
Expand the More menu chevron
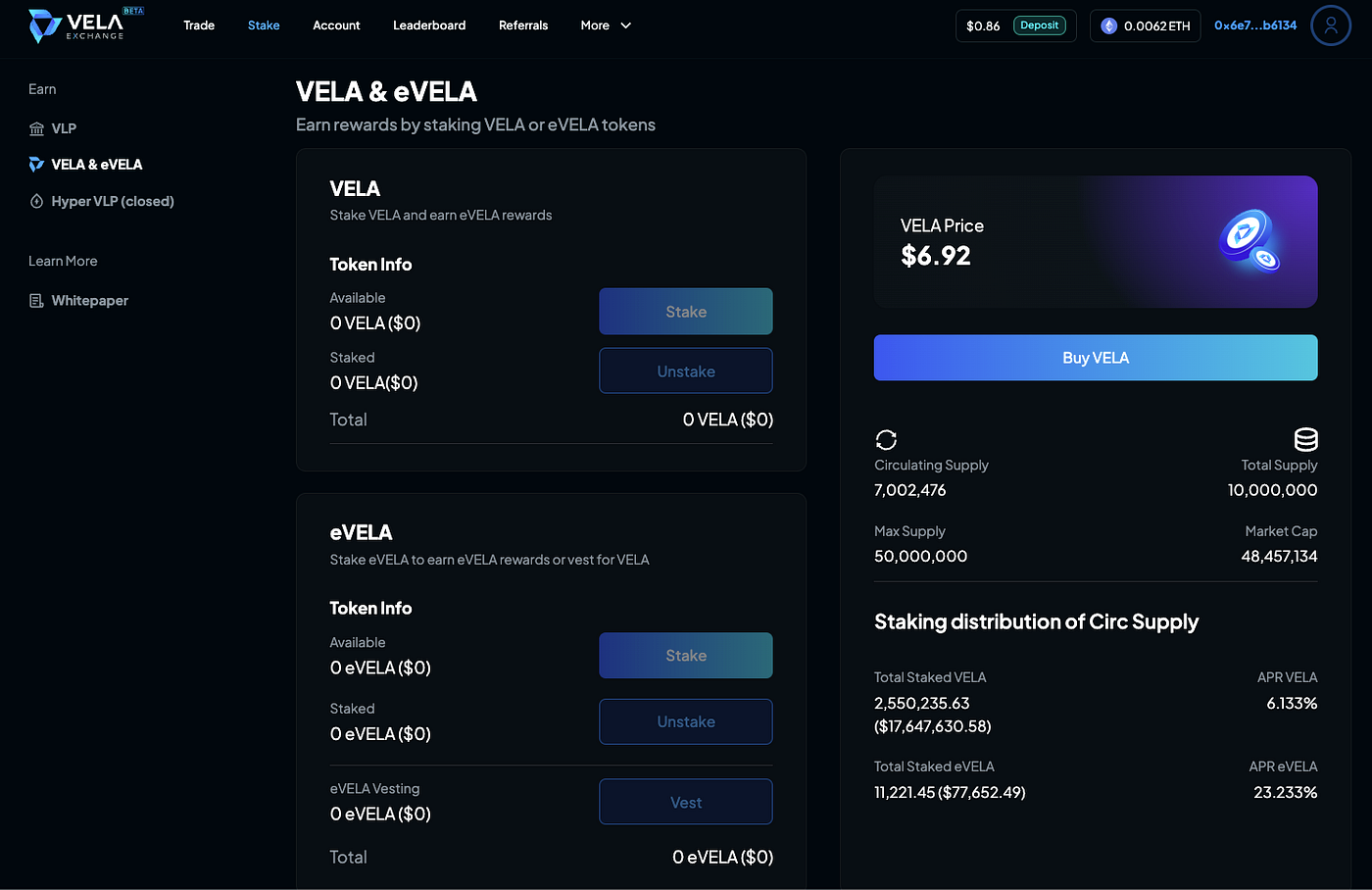(626, 25)
